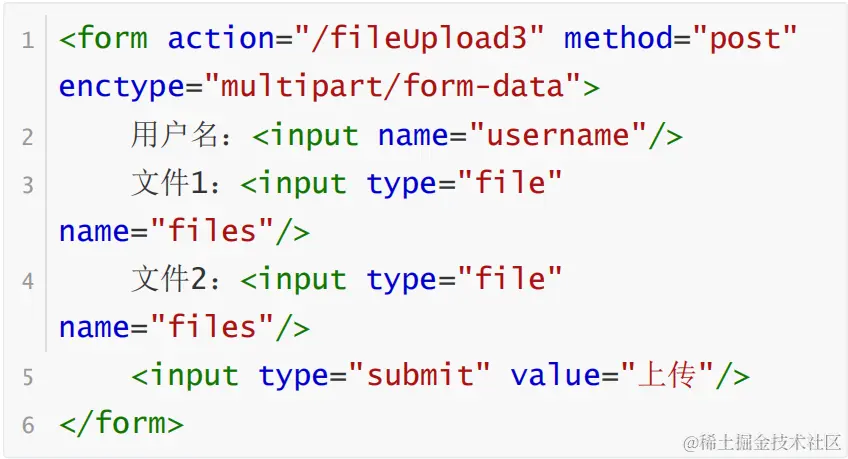Click line number 4 in the gutter
848x459 pixels.
(28, 281)
